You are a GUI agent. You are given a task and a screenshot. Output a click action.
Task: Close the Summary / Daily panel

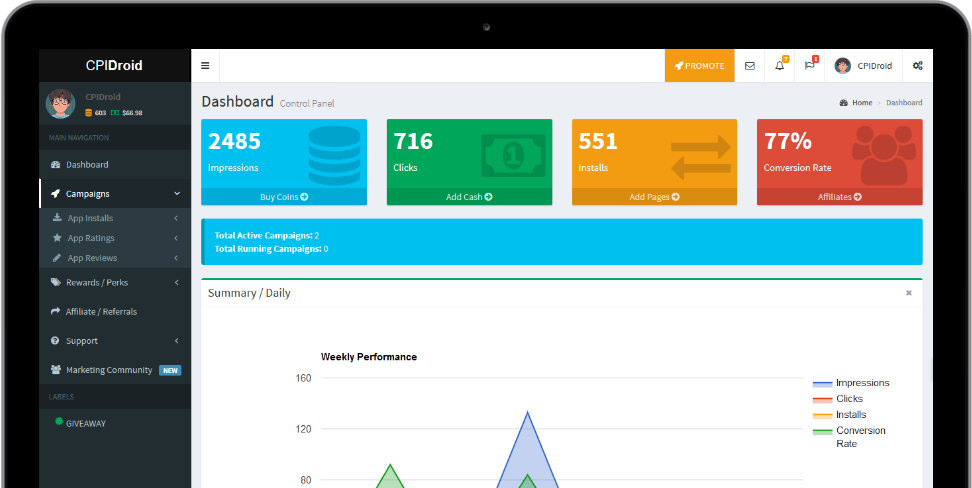909,293
